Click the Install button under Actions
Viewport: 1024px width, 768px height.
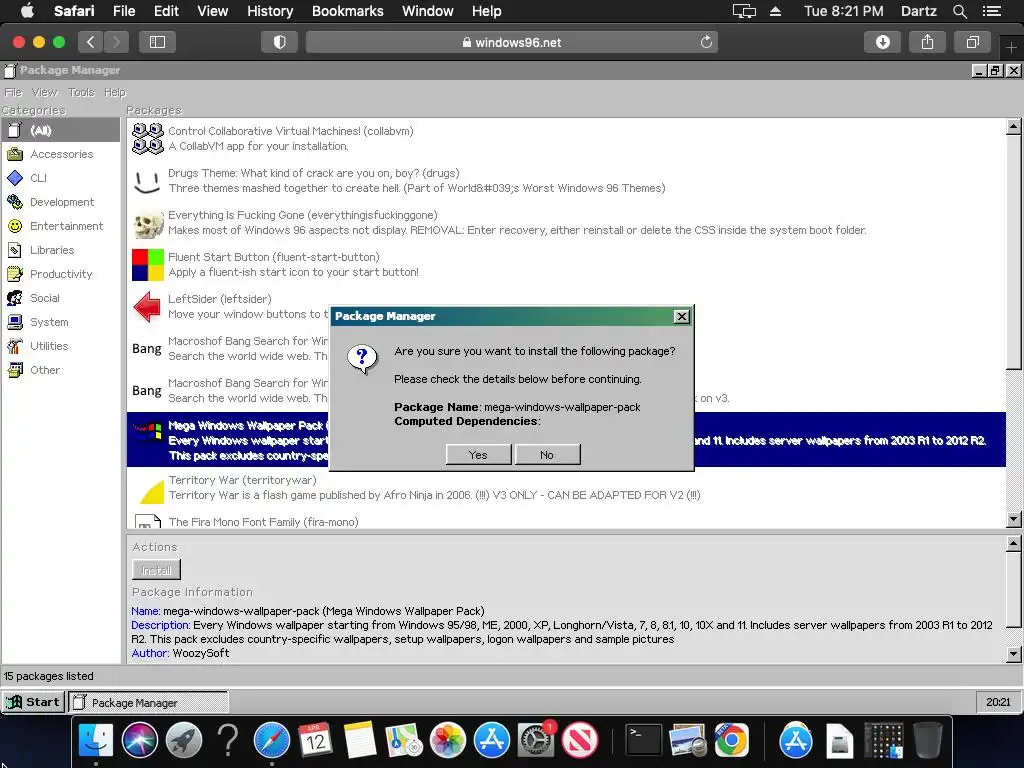pos(156,570)
